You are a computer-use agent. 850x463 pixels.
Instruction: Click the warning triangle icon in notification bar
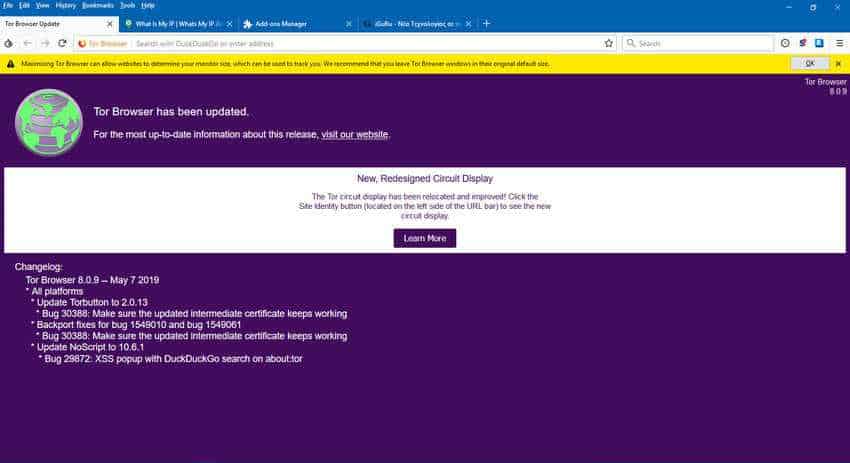click(10, 64)
